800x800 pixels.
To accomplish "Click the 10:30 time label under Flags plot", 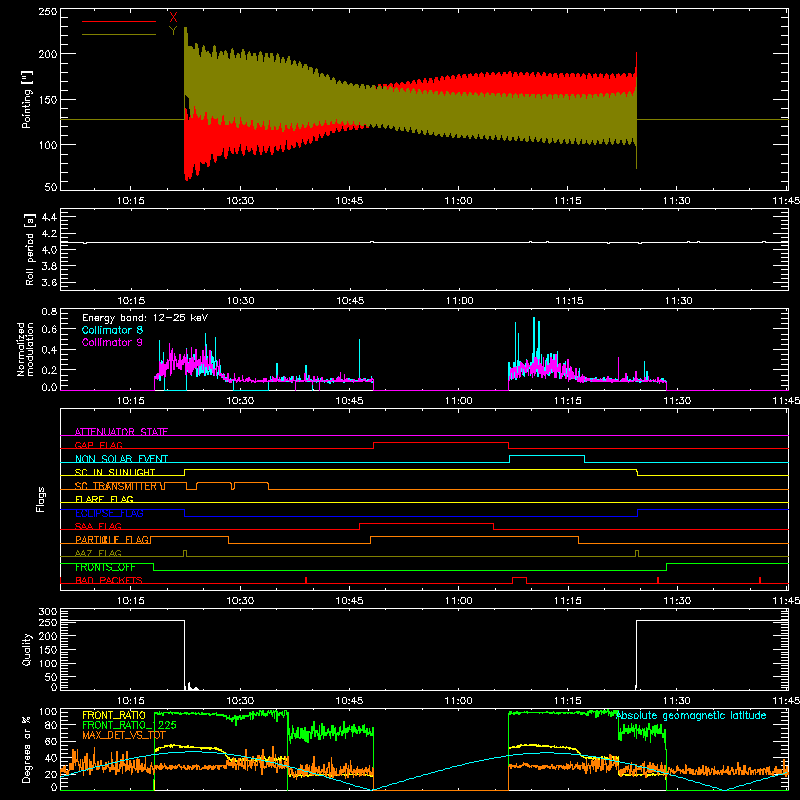I will [240, 601].
